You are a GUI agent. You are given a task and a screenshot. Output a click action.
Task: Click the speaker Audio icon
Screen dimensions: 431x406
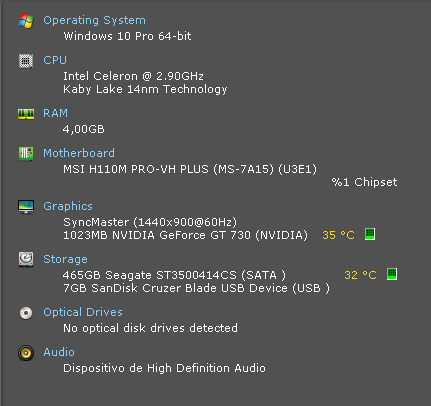pyautogui.click(x=26, y=353)
